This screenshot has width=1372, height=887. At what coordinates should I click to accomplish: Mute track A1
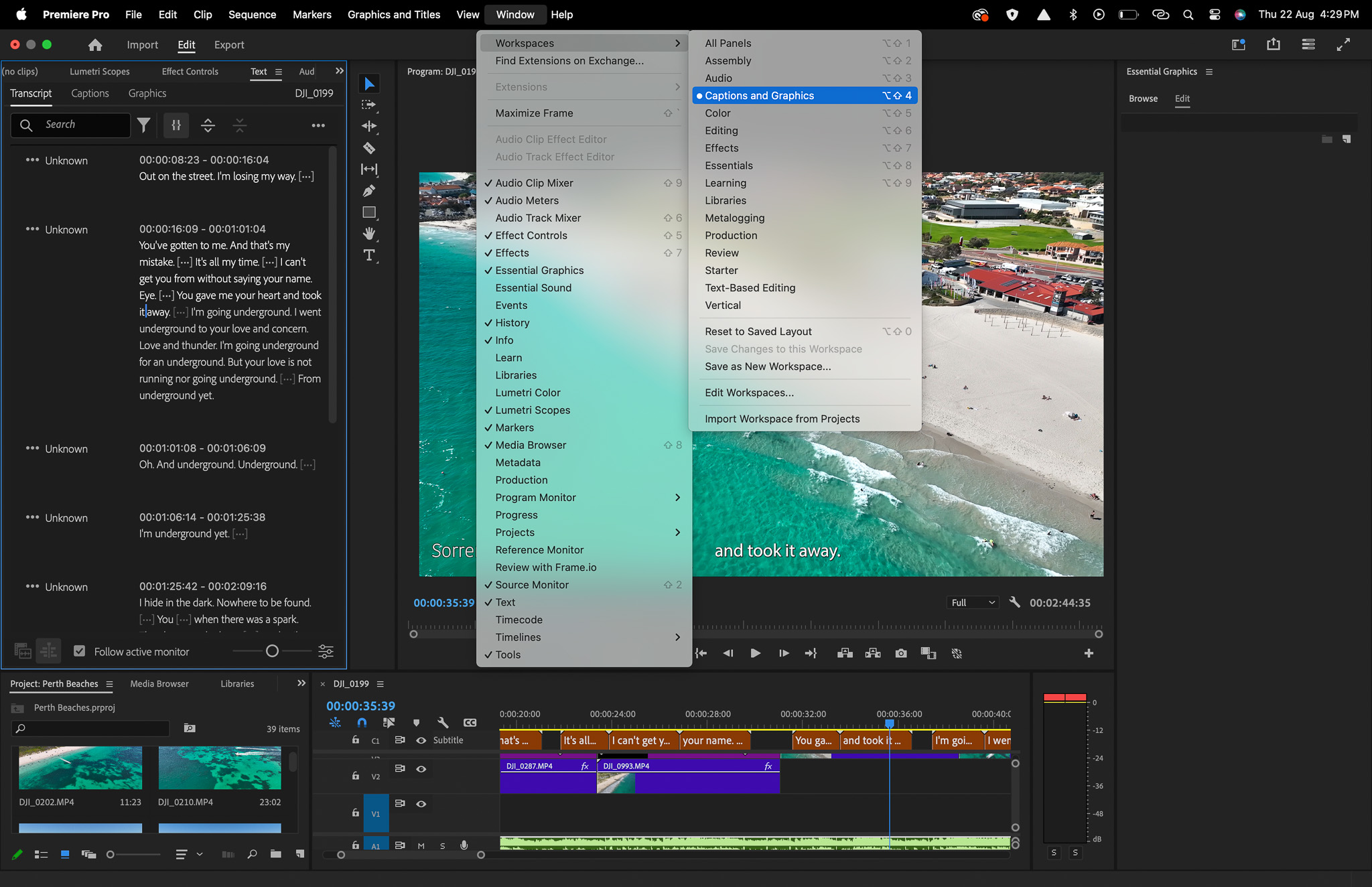click(421, 846)
